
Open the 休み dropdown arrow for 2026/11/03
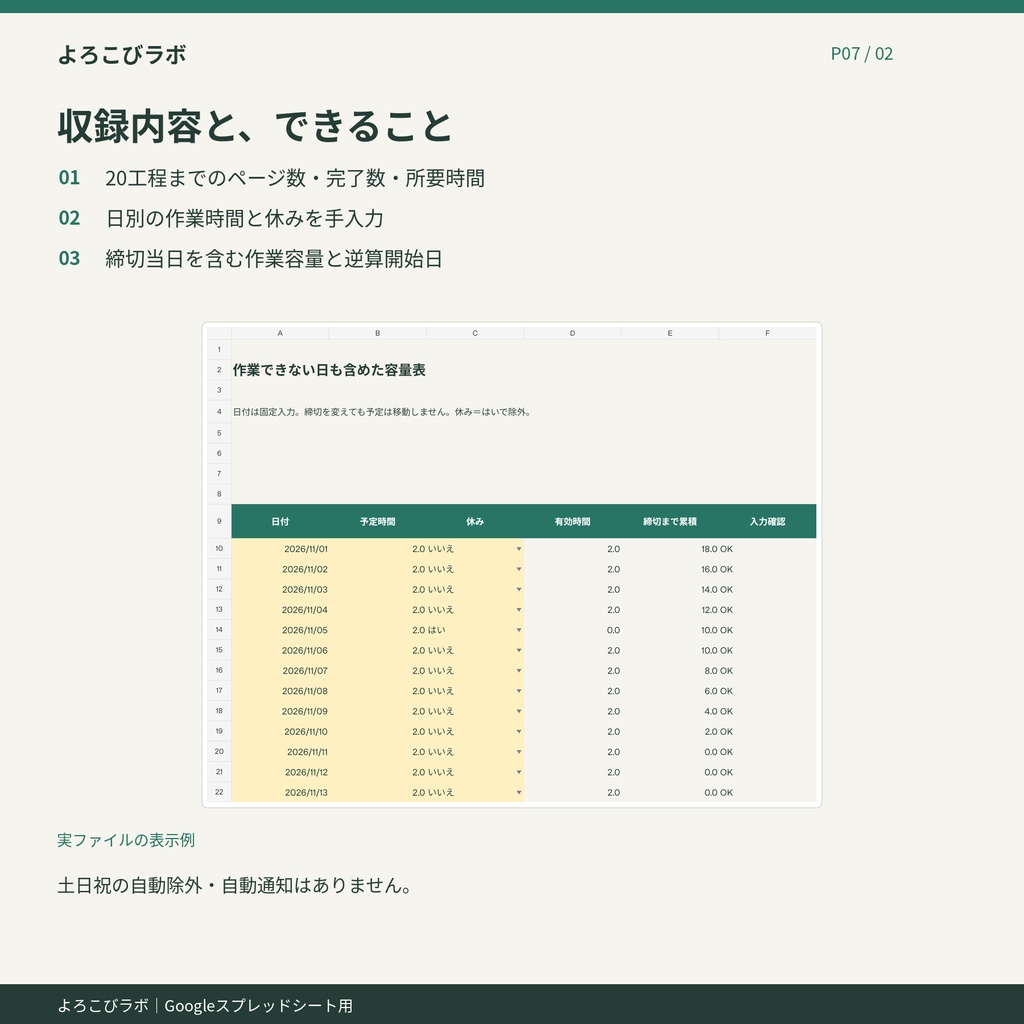(519, 590)
